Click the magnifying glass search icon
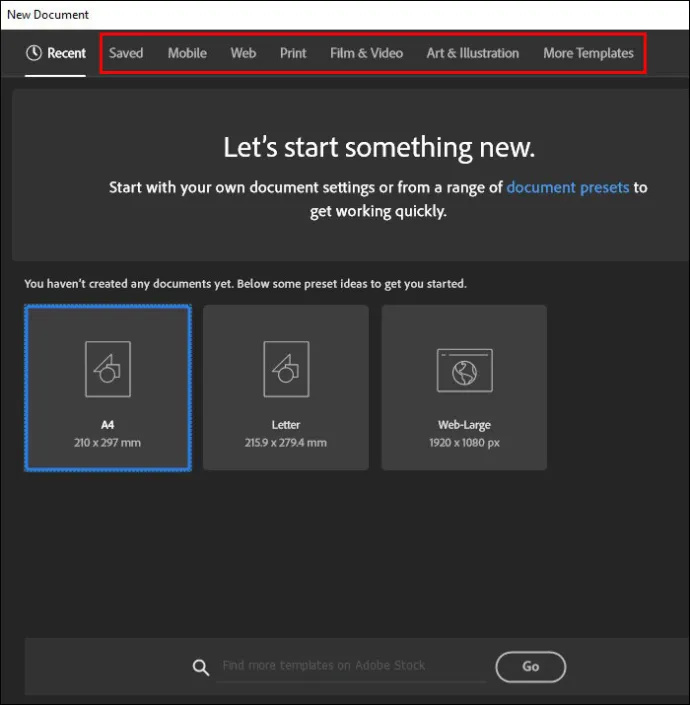This screenshot has height=705, width=690. tap(200, 667)
